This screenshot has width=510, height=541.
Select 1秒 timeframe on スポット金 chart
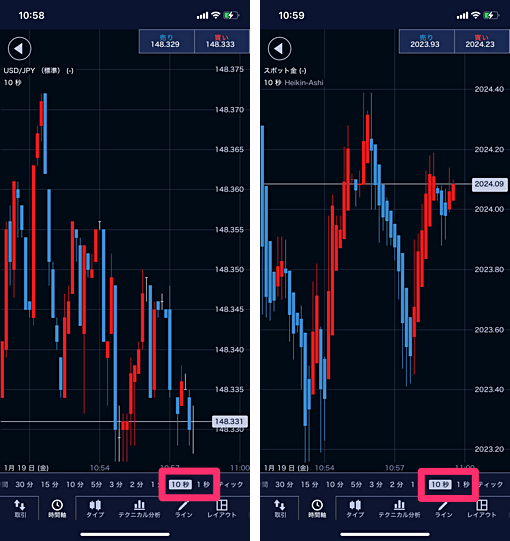pos(463,484)
